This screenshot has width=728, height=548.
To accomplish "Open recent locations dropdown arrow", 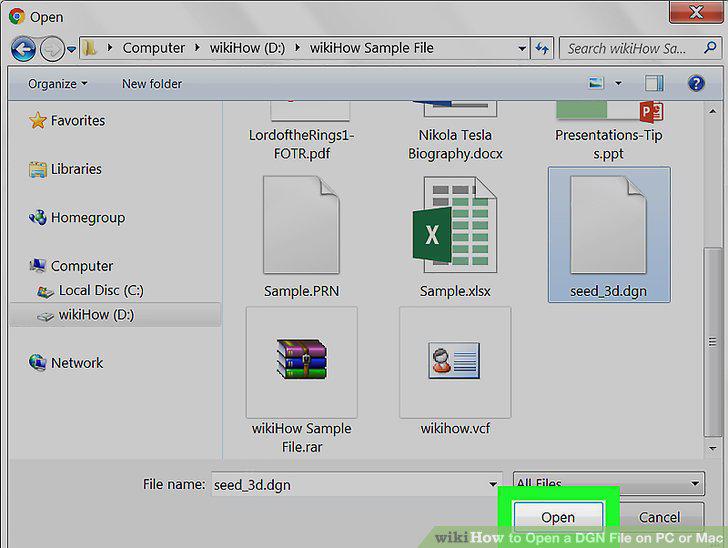I will (72, 48).
